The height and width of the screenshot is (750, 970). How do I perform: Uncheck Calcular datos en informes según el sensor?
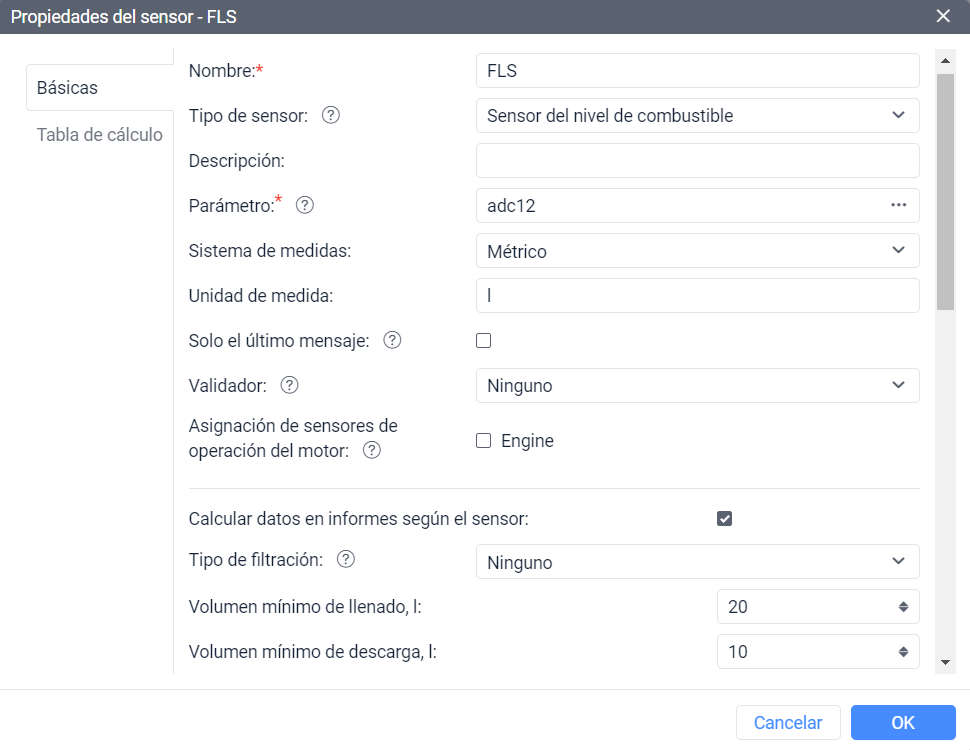click(724, 518)
